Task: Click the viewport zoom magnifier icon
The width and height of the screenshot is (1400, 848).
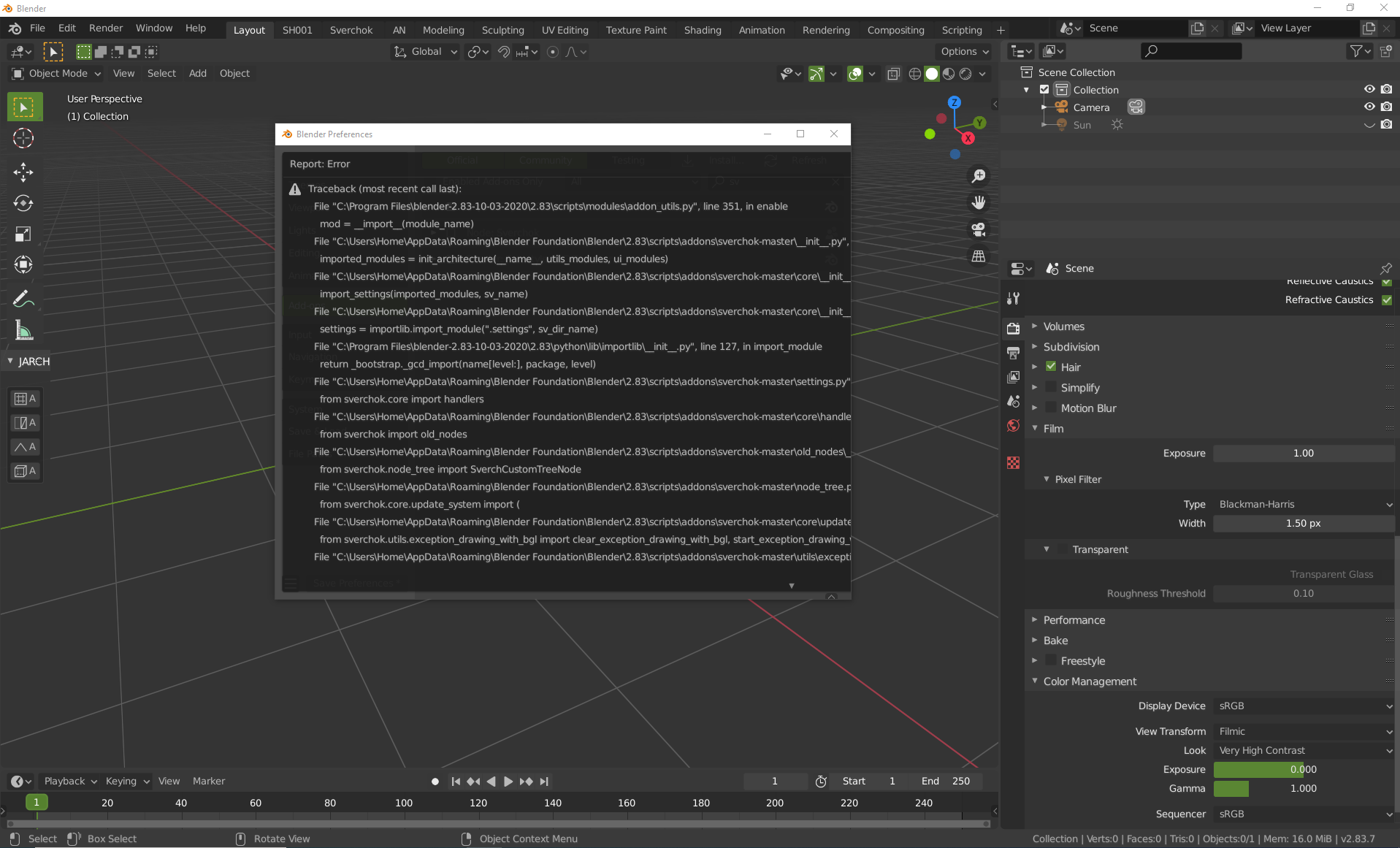Action: (x=979, y=176)
